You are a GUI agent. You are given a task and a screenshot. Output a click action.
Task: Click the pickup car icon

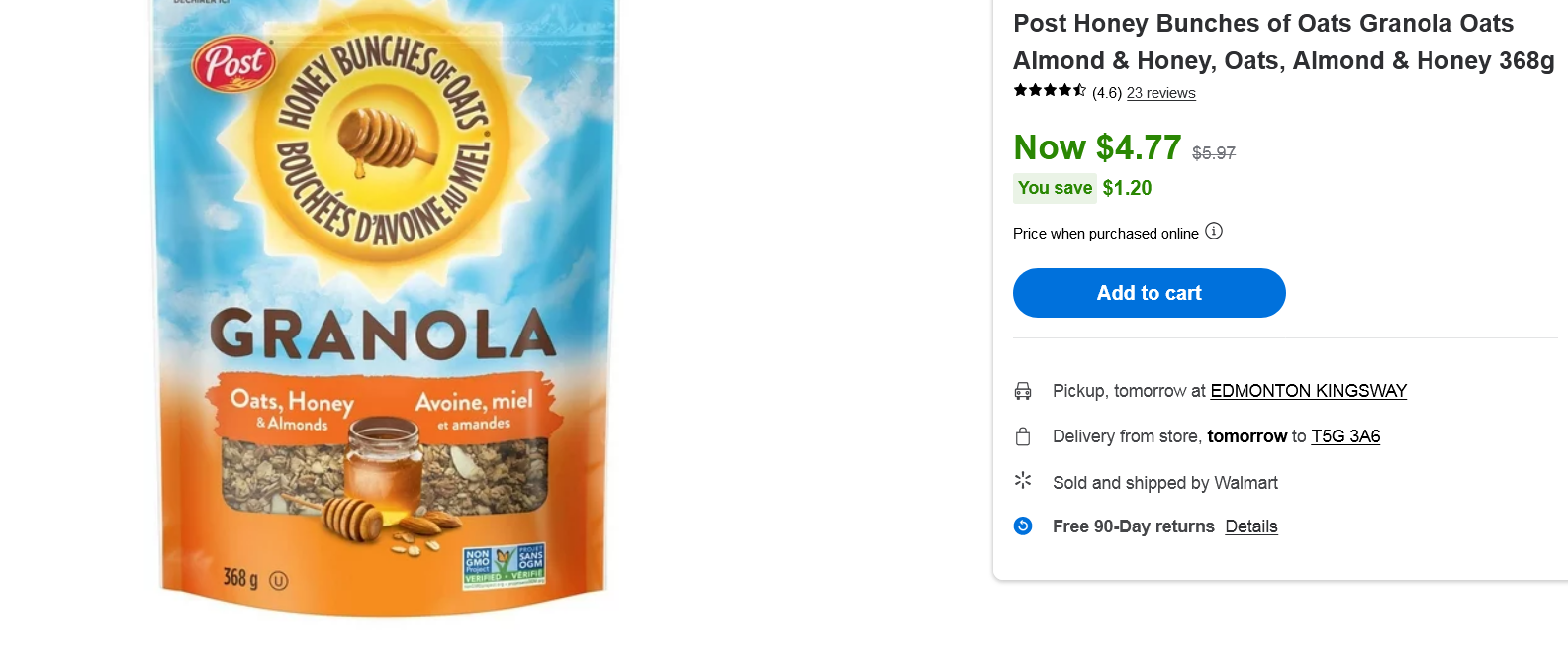tap(1023, 391)
